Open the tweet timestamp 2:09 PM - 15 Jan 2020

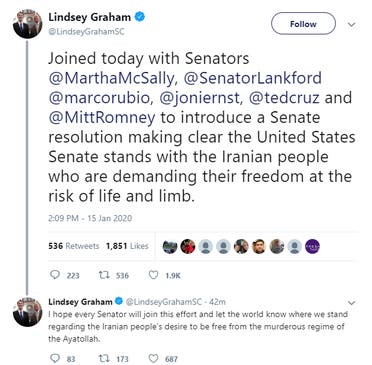coord(90,218)
